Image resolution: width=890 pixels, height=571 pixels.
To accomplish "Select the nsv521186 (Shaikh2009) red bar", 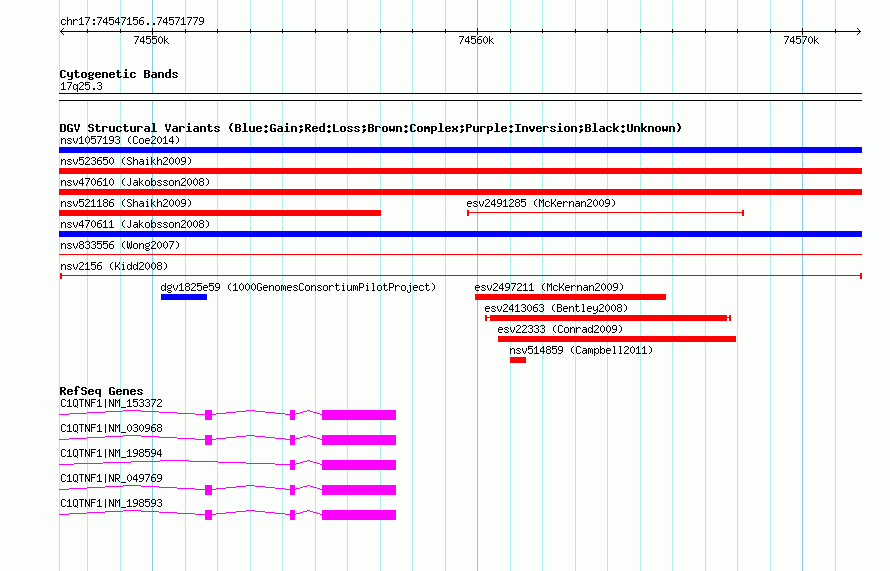I will pos(220,213).
